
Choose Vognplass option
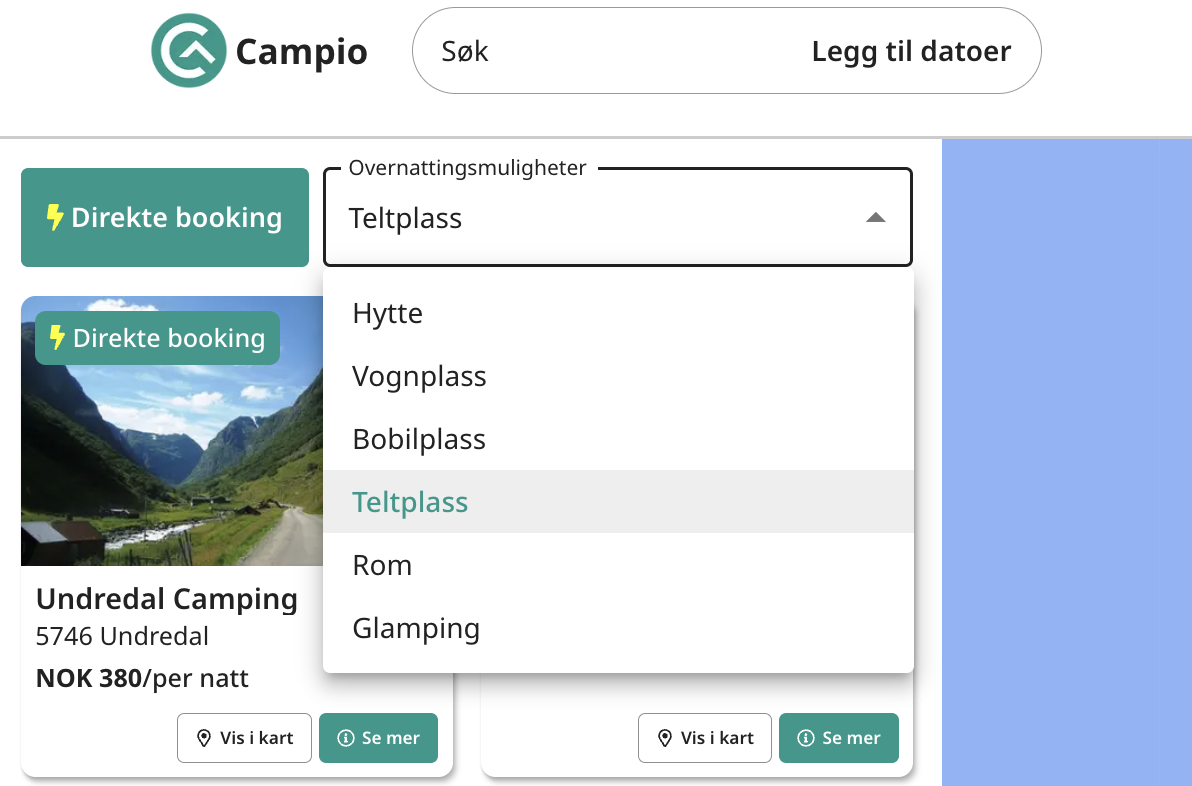(x=618, y=376)
